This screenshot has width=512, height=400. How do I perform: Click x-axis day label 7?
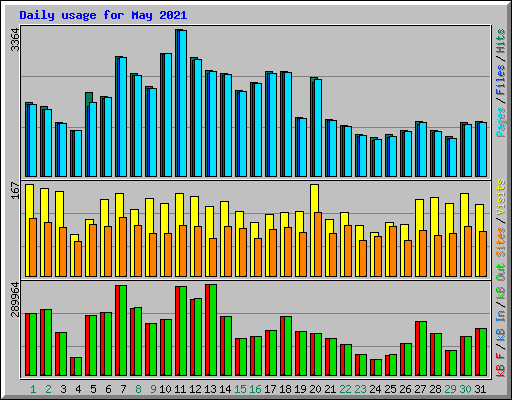point(123,389)
